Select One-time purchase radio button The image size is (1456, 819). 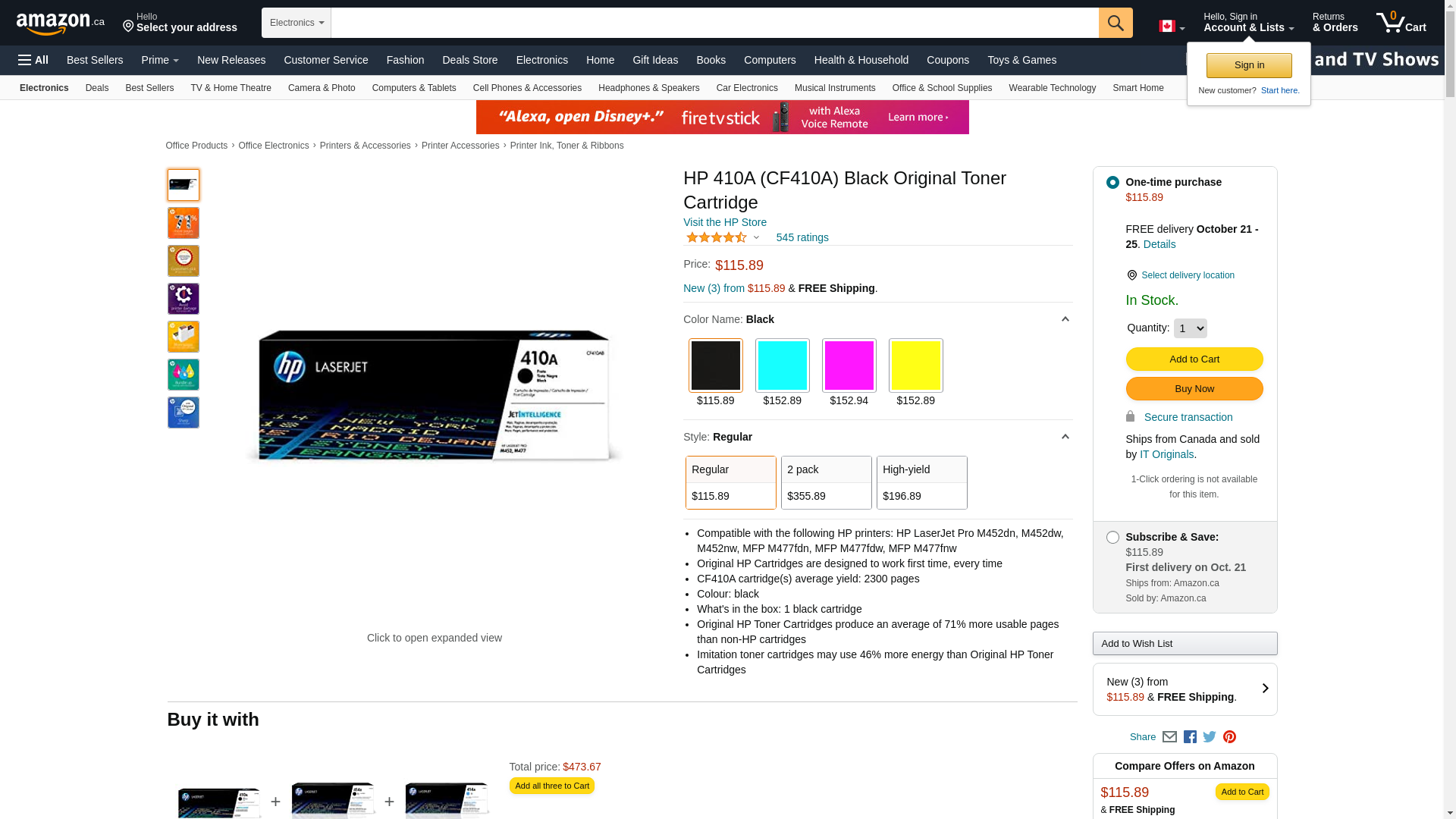click(x=1112, y=182)
